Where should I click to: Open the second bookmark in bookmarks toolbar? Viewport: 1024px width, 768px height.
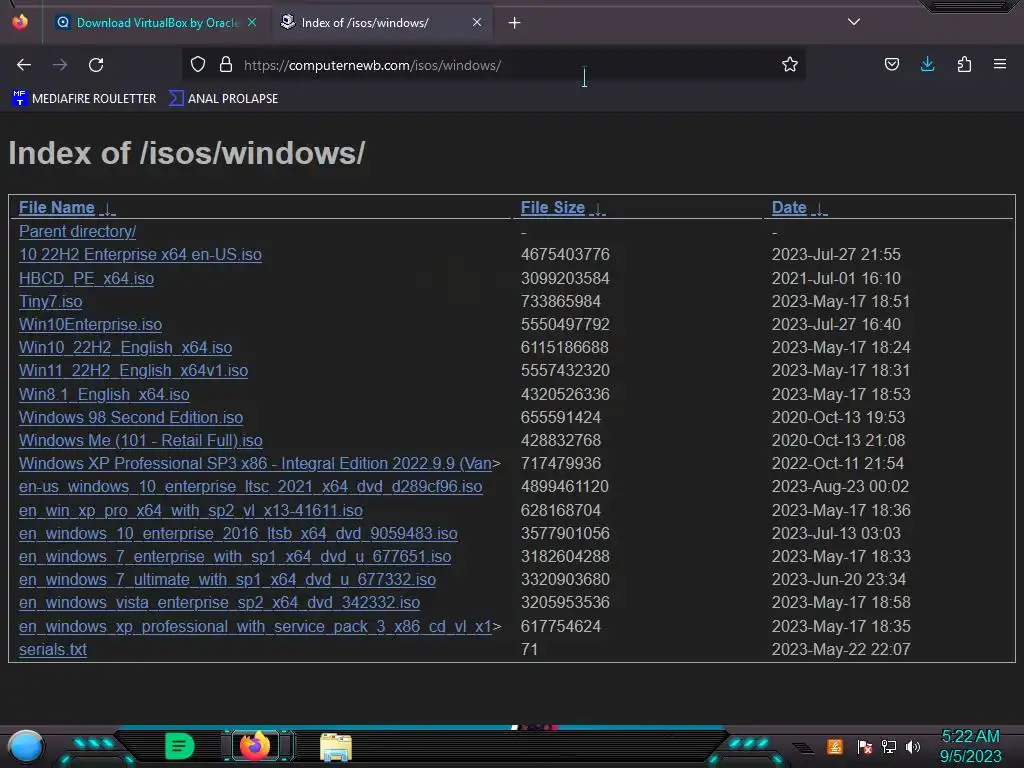tap(223, 99)
